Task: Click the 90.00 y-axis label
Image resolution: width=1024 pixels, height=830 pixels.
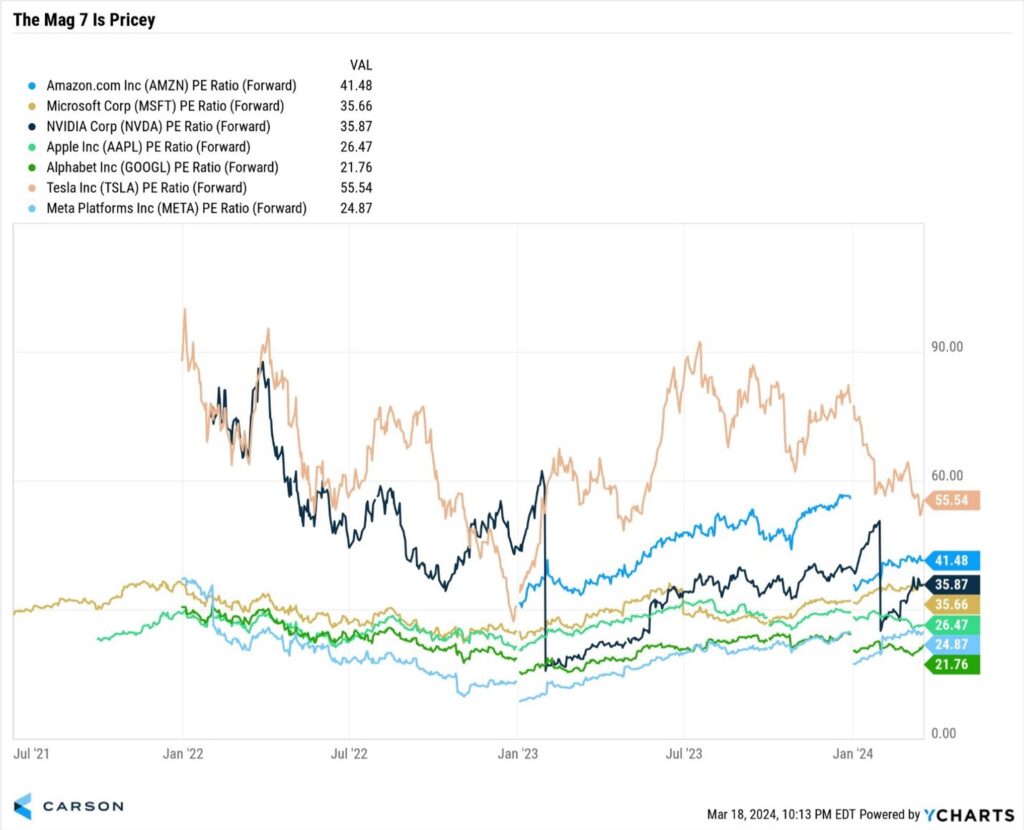Action: pos(947,347)
